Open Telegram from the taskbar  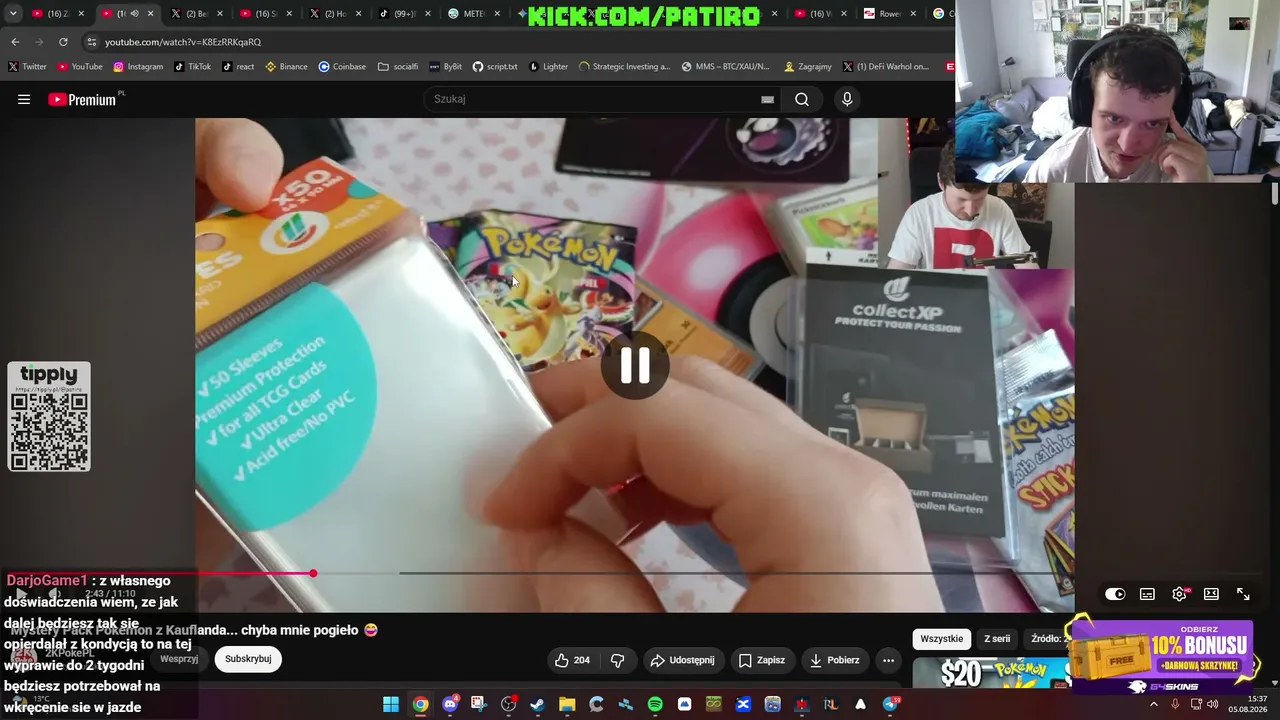[890, 704]
